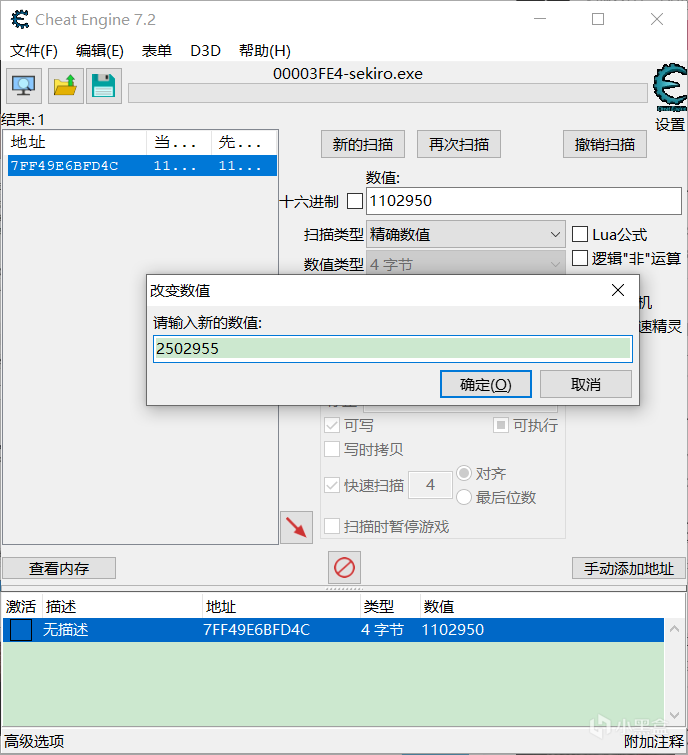Open the D3D menu

tap(205, 51)
